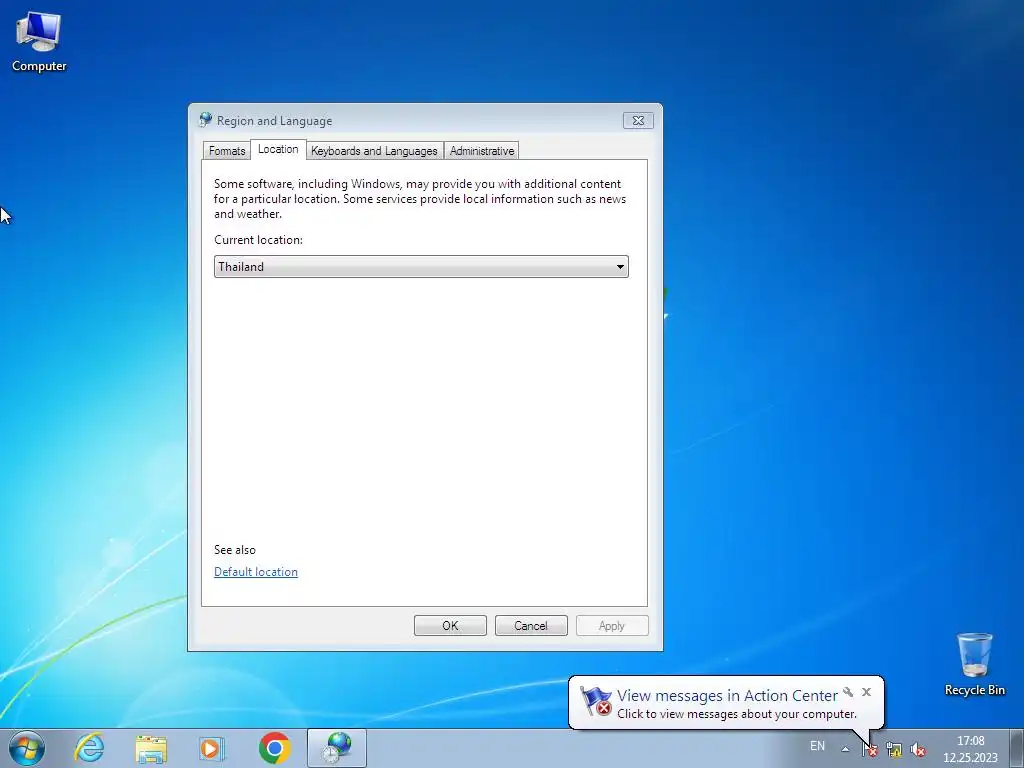Click the Windows Start orb
This screenshot has width=1024, height=768.
[x=27, y=748]
